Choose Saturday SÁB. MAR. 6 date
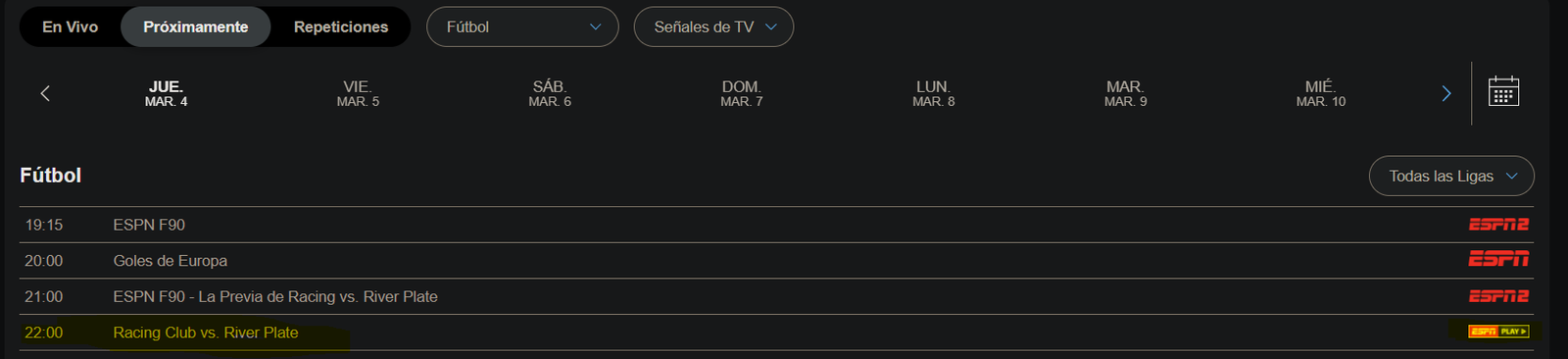Viewport: 1568px width, 359px height. click(550, 93)
